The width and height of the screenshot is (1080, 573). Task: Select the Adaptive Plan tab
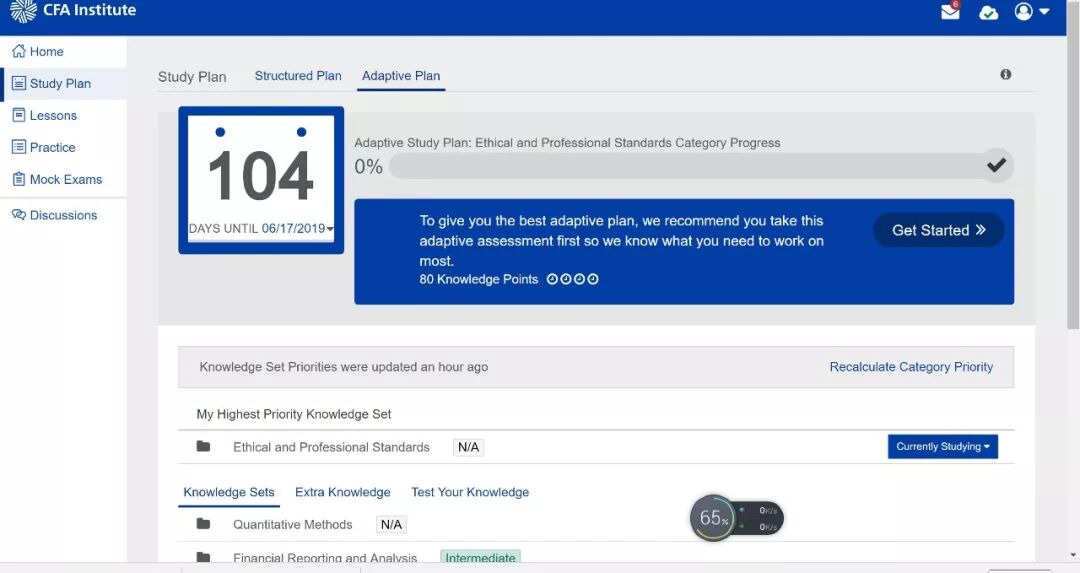401,76
